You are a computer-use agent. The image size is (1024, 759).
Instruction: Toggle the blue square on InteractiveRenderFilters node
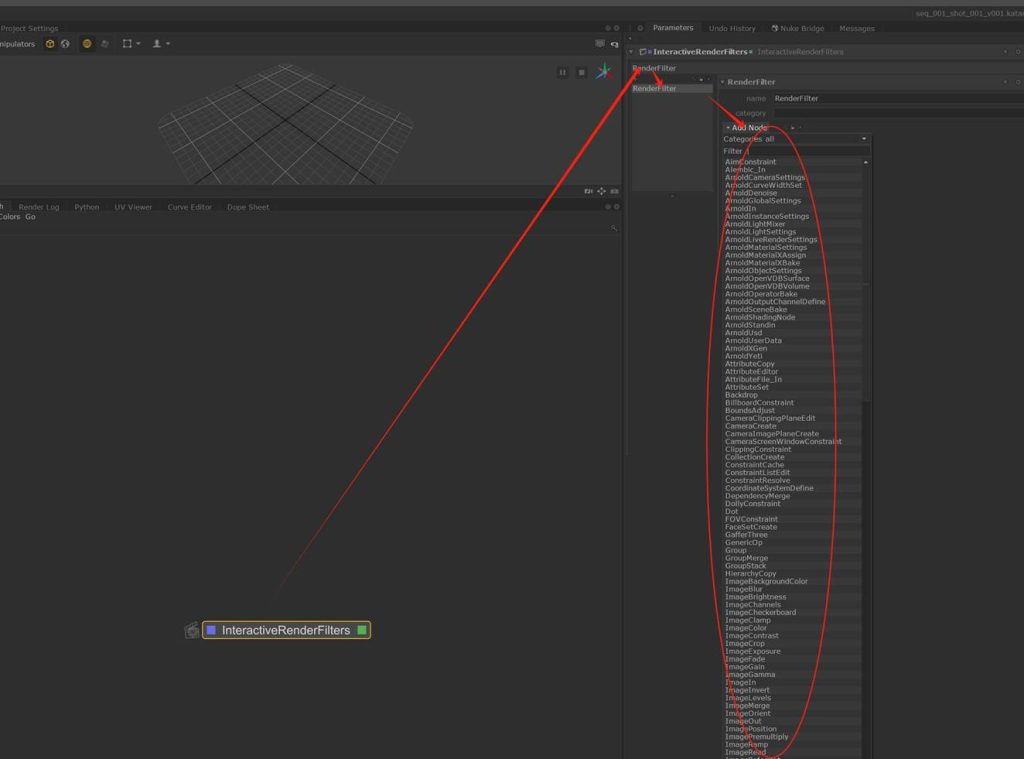(211, 631)
